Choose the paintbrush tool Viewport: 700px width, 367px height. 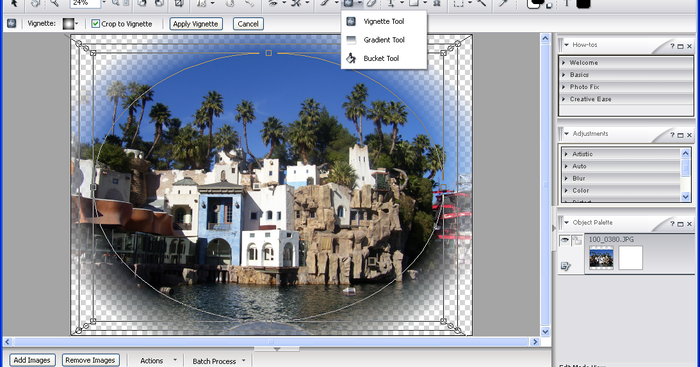tap(325, 4)
